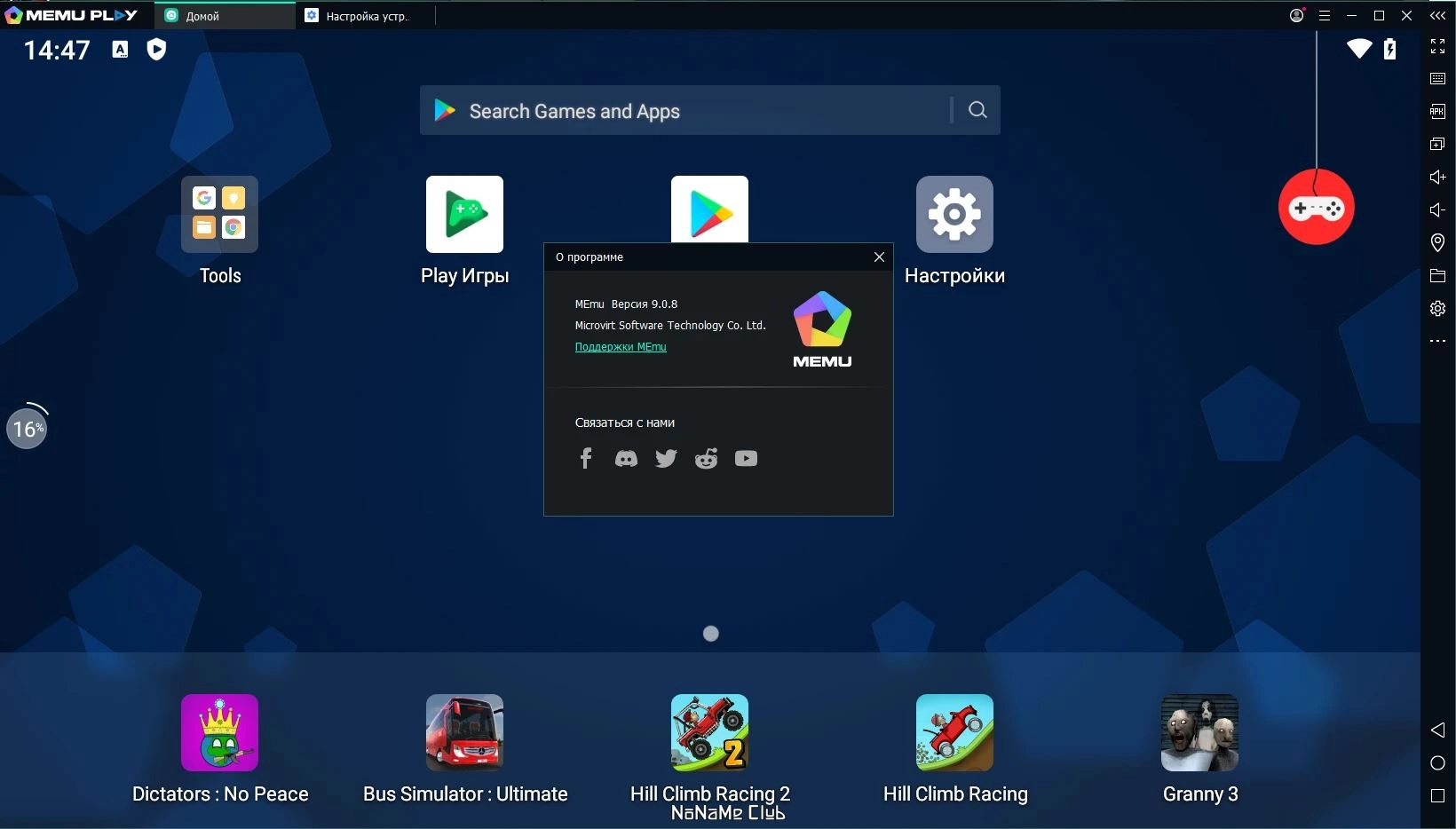
Task: Open Discord link in About dialog
Action: [x=626, y=458]
